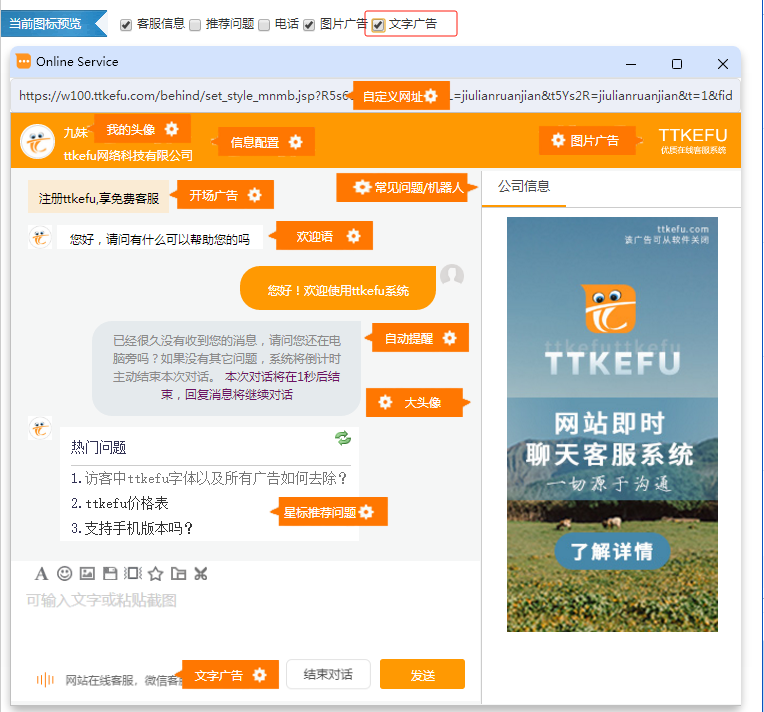The height and width of the screenshot is (712, 764).
Task: Click the 网站在线客服 text ad at bottom
Action: tap(124, 680)
